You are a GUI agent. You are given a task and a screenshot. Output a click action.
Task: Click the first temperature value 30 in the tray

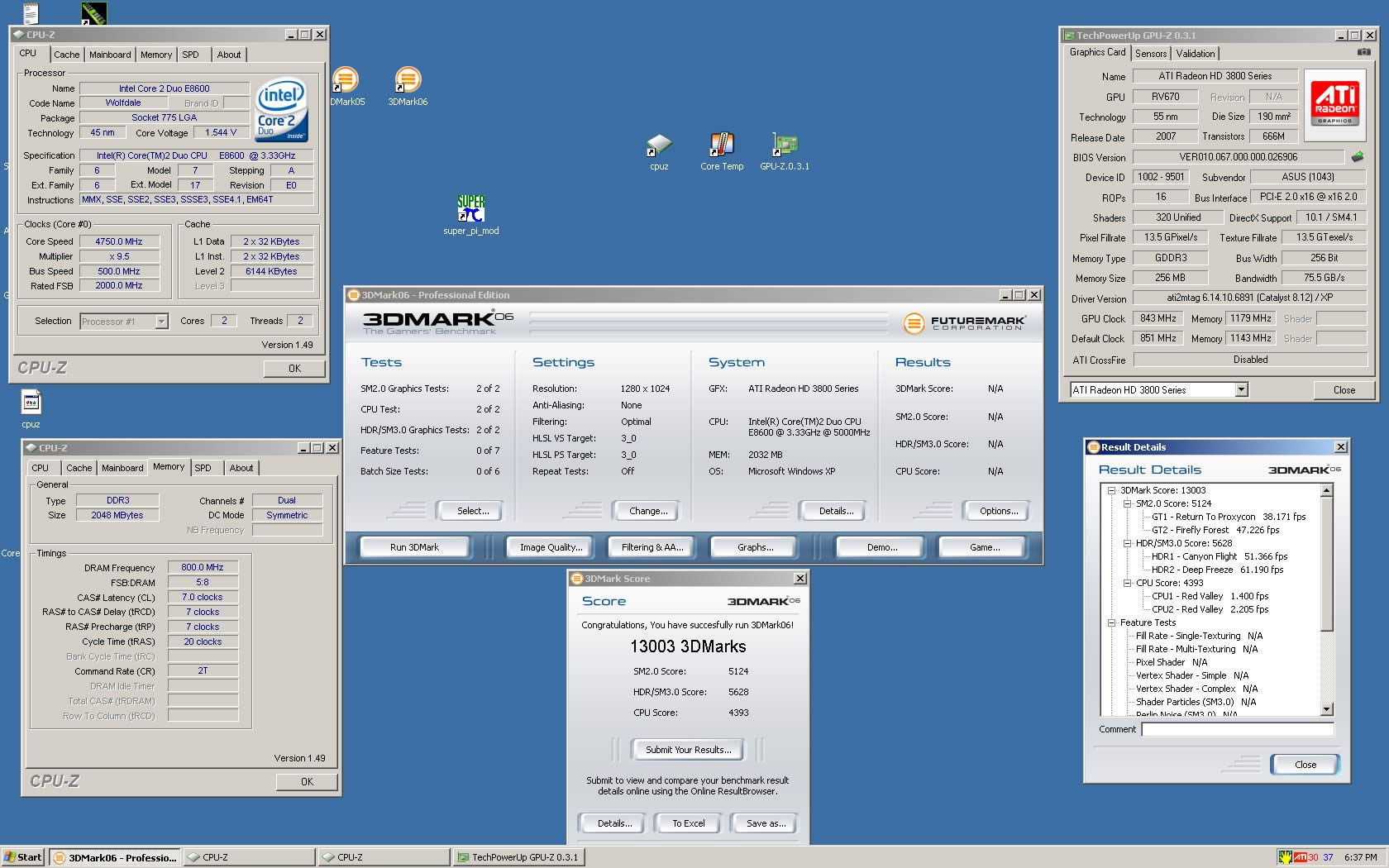(x=1313, y=857)
